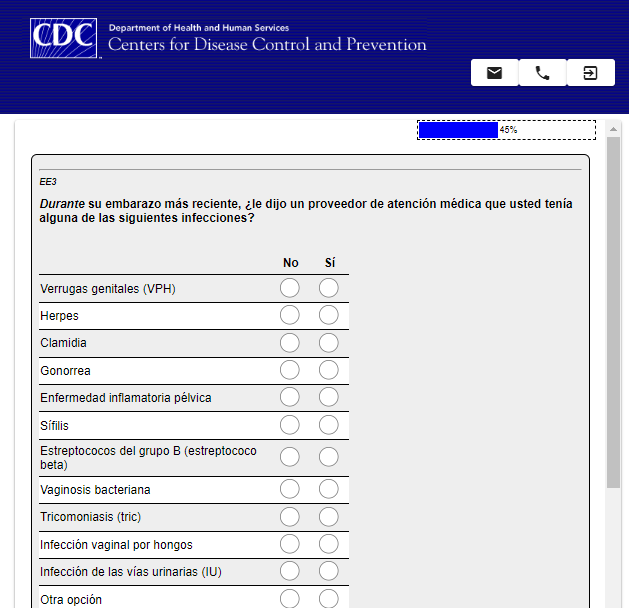Choose Sí for Gonorrea
This screenshot has width=629, height=608.
[329, 371]
